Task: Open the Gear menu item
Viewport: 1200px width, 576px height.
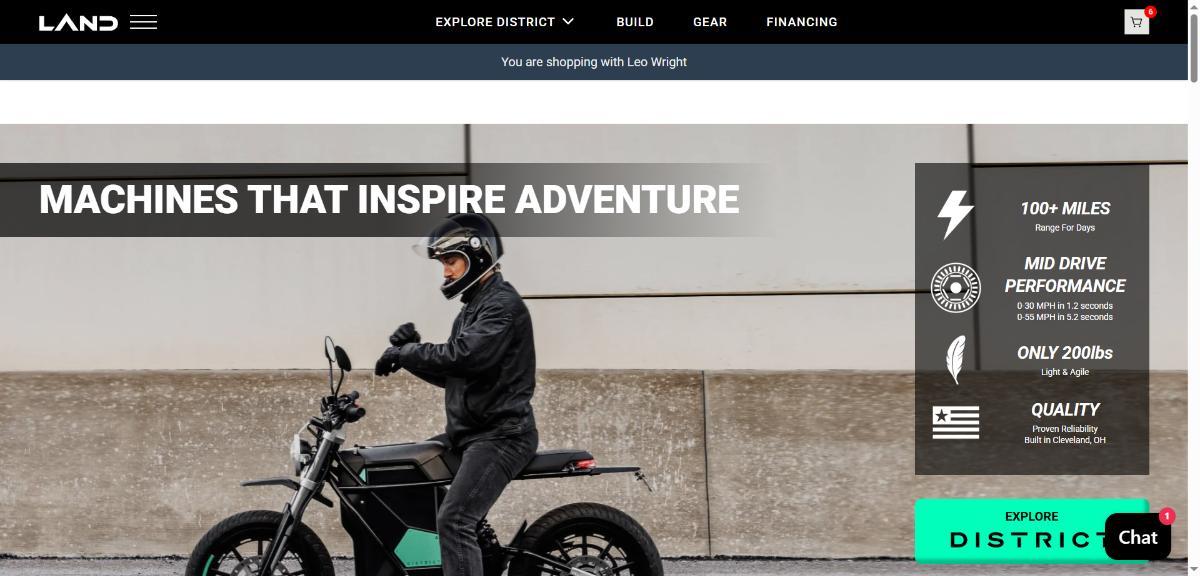Action: [x=710, y=22]
